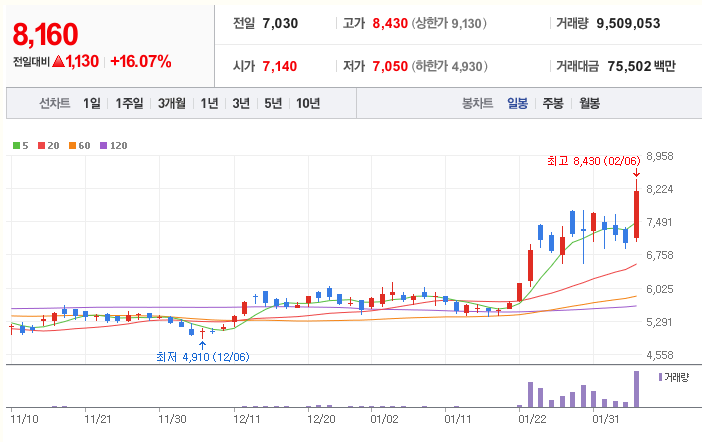The image size is (702, 442).
Task: Click the 거래대금 value 75,502 백만
Action: 641,66
